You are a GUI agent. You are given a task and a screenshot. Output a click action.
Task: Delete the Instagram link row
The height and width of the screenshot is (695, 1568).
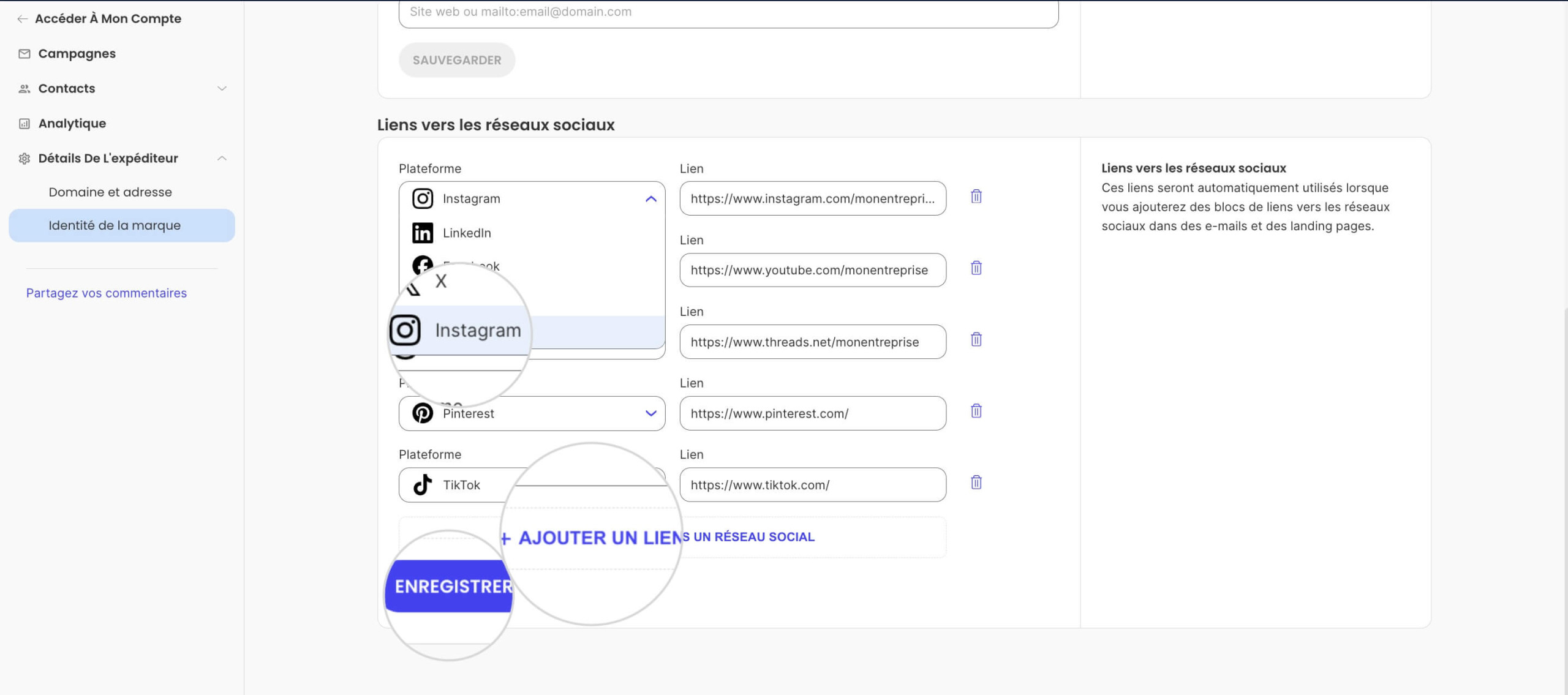pyautogui.click(x=976, y=197)
